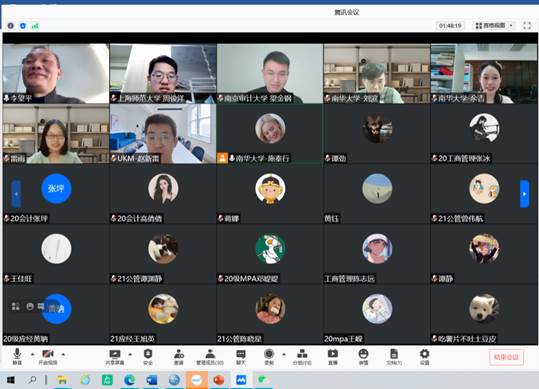Viewport: 539px width, 389px height.
Task: Open the grid view layout selector
Action: (x=494, y=25)
